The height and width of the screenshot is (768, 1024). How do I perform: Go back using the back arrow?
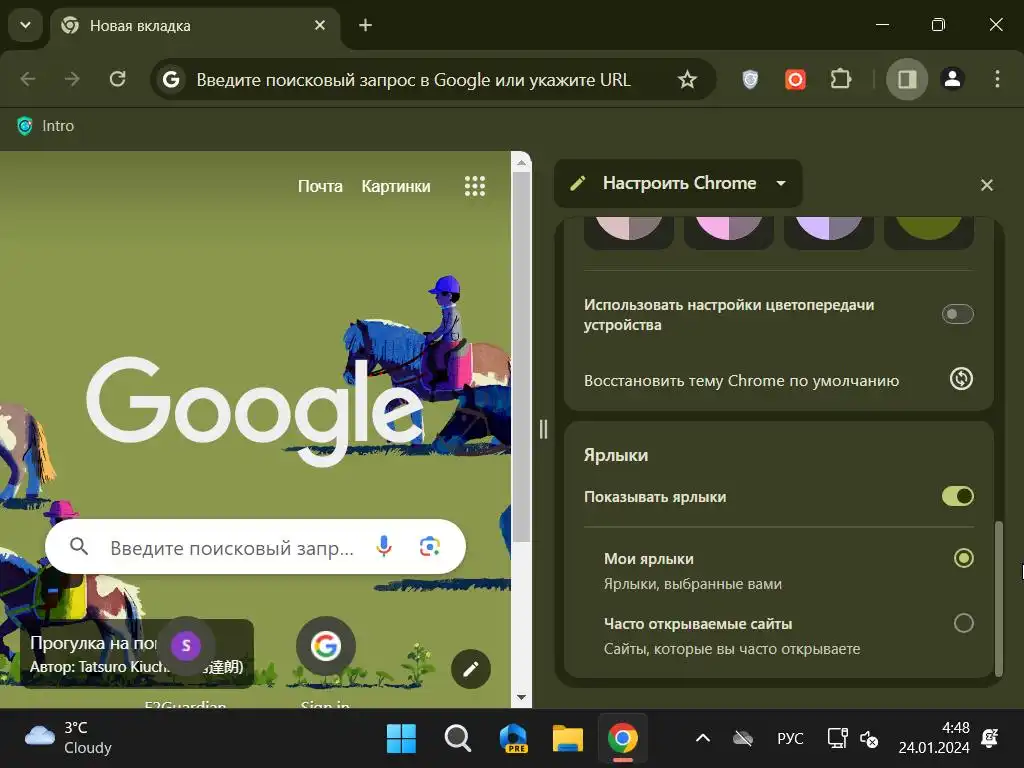pyautogui.click(x=28, y=79)
